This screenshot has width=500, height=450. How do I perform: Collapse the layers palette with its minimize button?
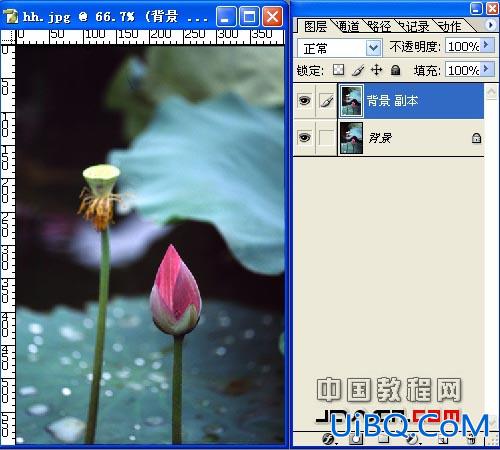tap(476, 8)
